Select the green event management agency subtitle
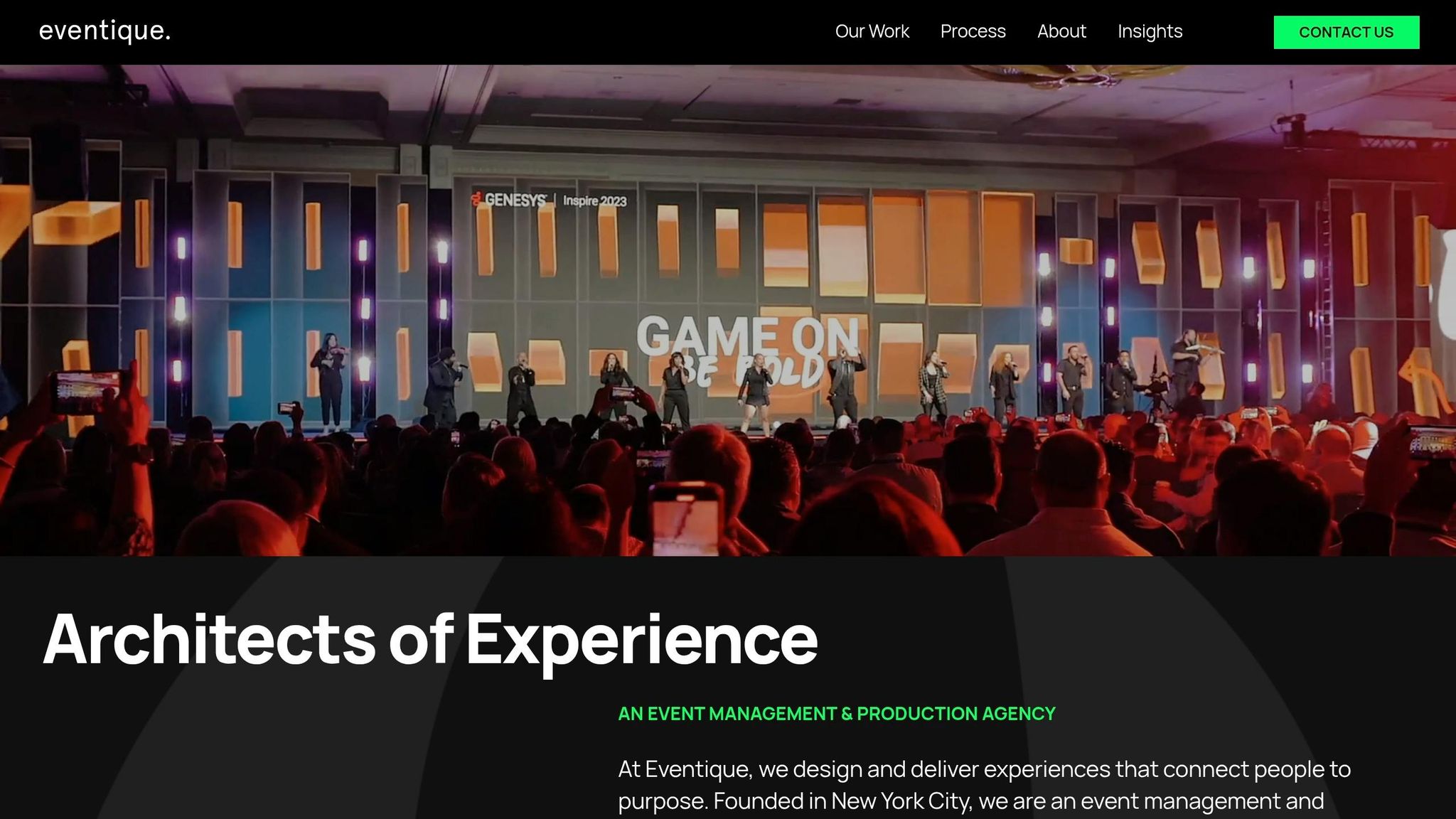1456x819 pixels. click(836, 713)
